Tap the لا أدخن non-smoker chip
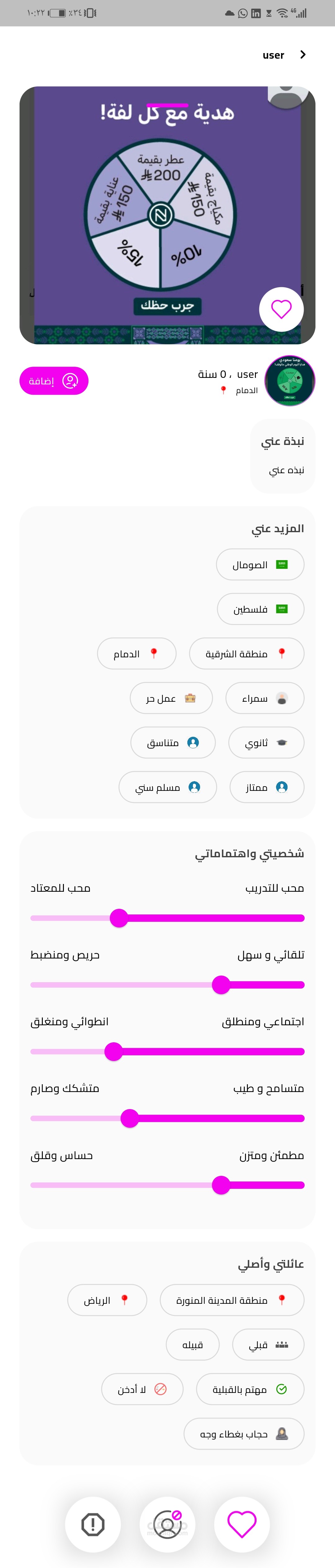Image resolution: width=335 pixels, height=1568 pixels. [x=142, y=1389]
